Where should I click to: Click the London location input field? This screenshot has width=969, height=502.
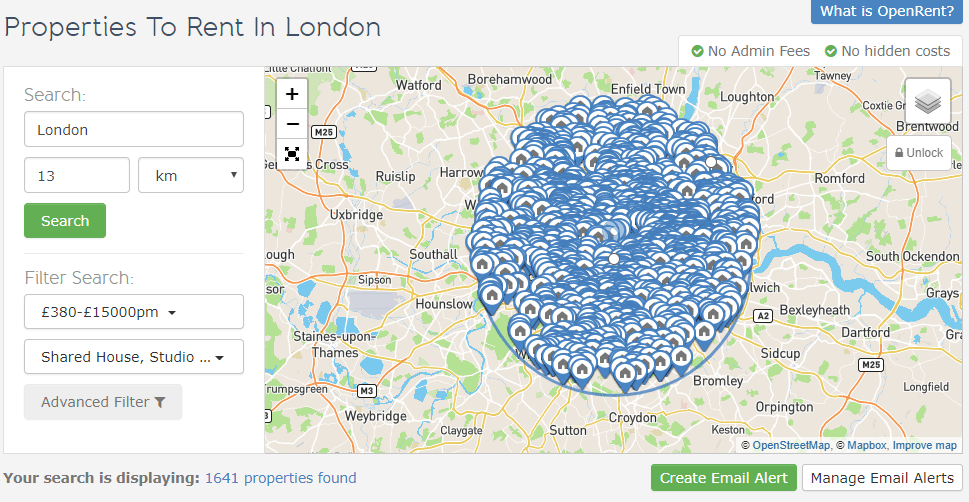(x=133, y=130)
